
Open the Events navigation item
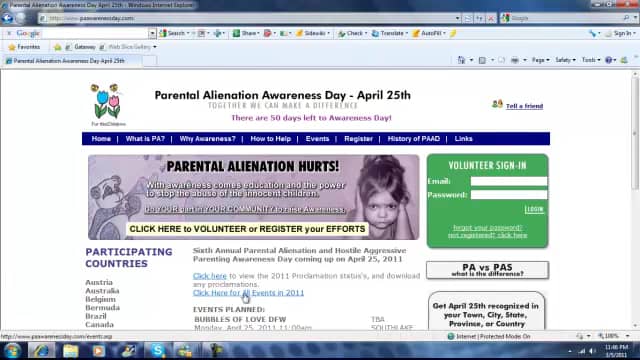[317, 139]
